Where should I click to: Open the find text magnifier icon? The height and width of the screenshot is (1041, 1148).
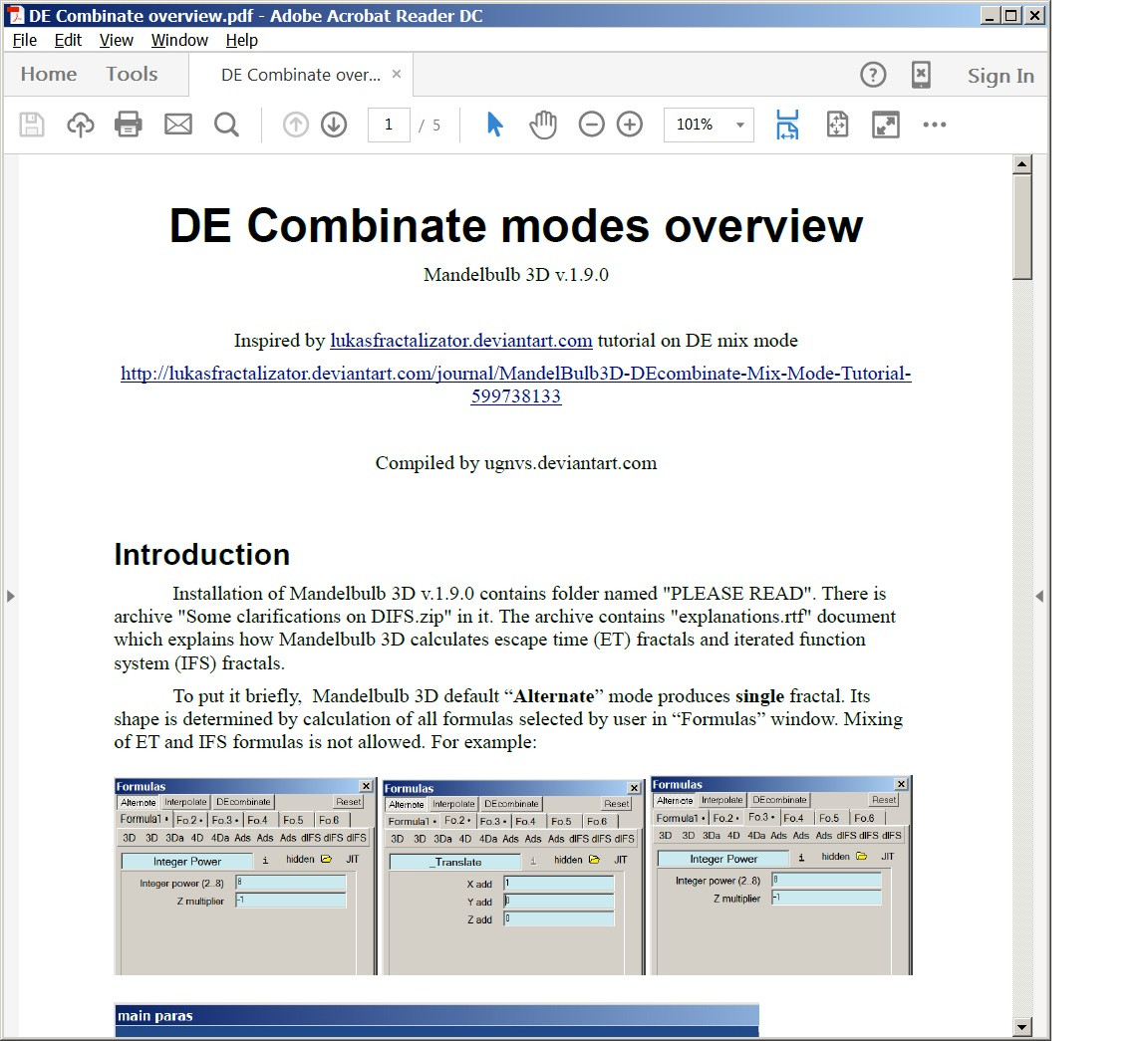click(226, 125)
